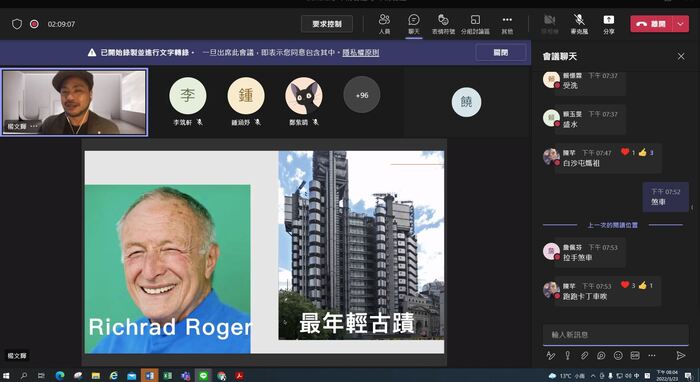Open LINE app from the taskbar

(204, 376)
